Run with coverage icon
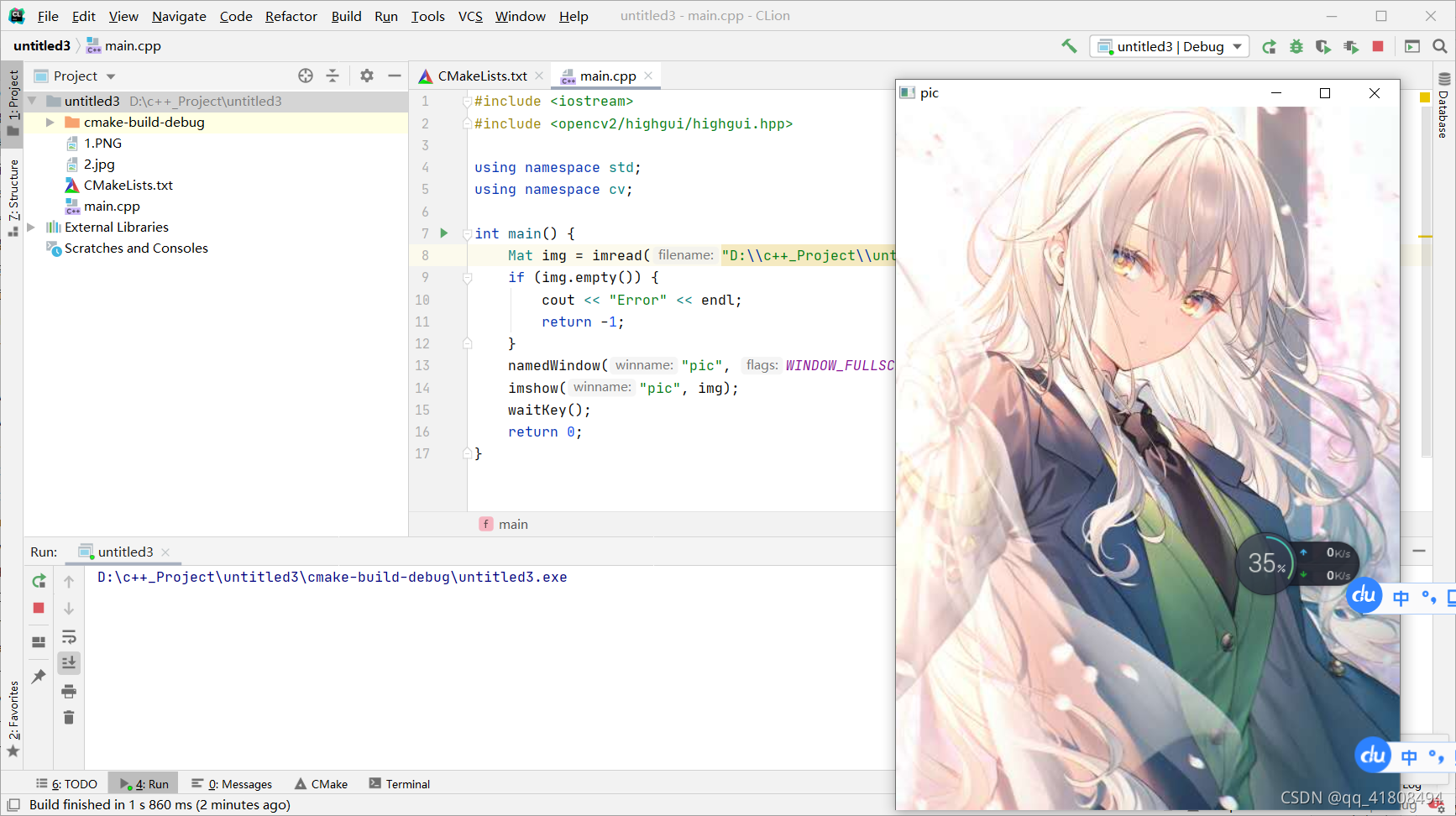 coord(1323,47)
